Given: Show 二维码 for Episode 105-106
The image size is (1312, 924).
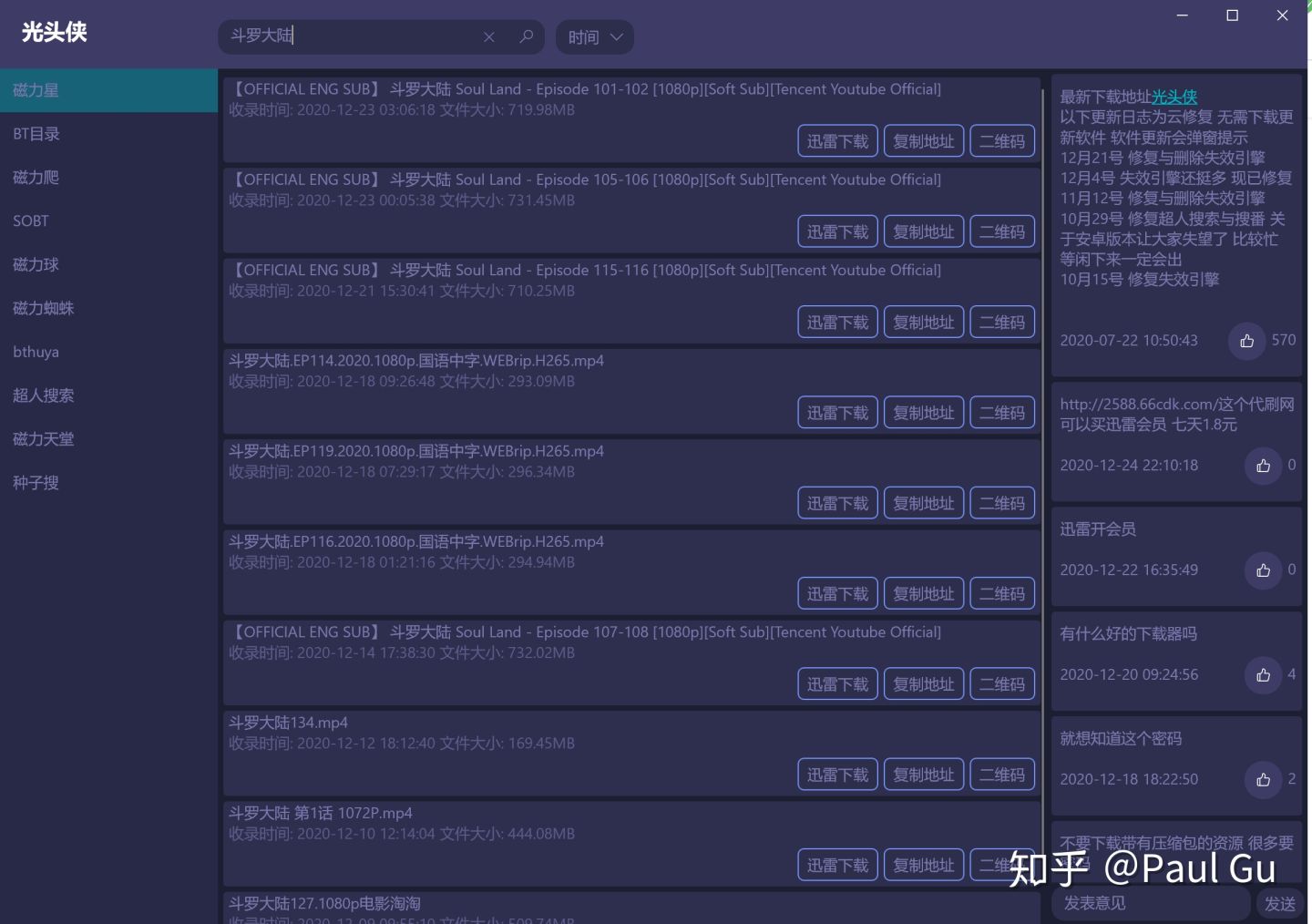Looking at the screenshot, I should 1001,231.
